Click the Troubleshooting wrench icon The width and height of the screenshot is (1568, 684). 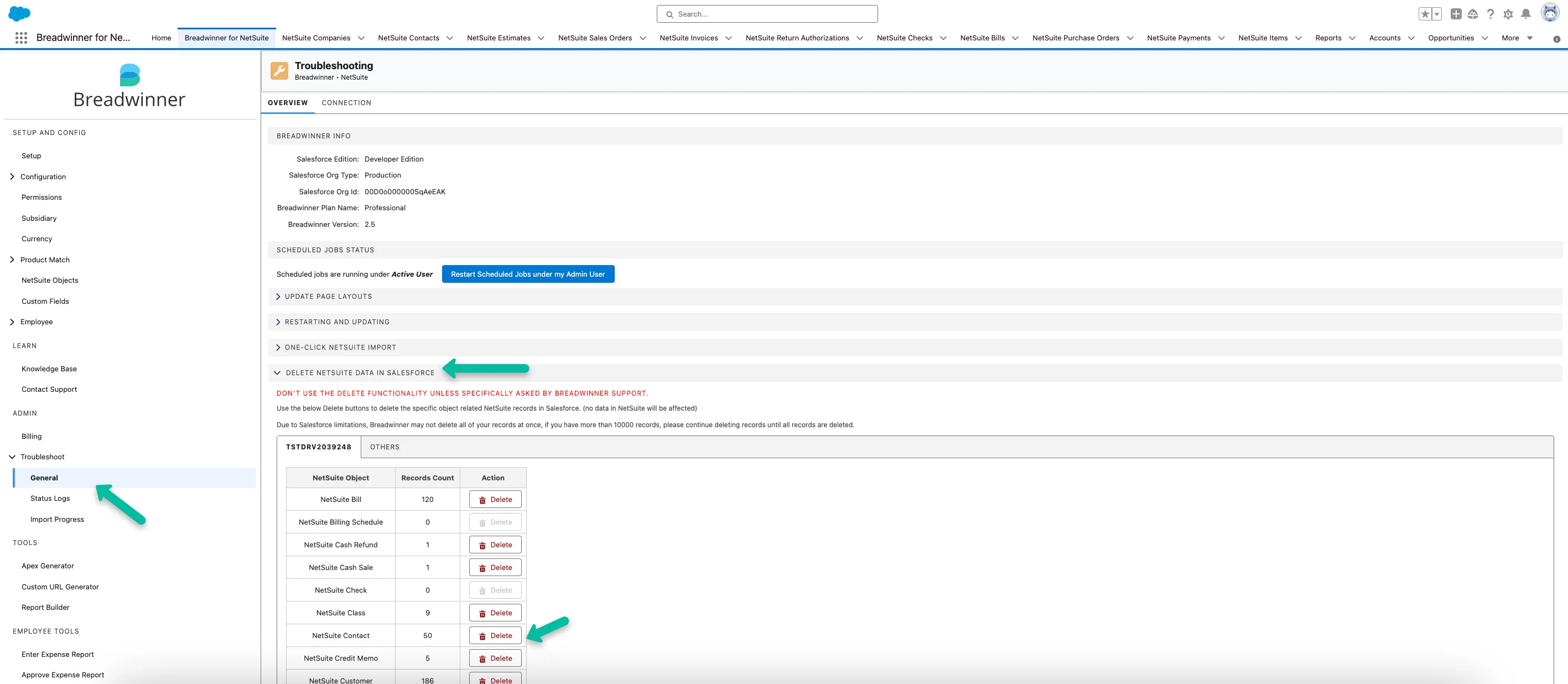coord(279,71)
